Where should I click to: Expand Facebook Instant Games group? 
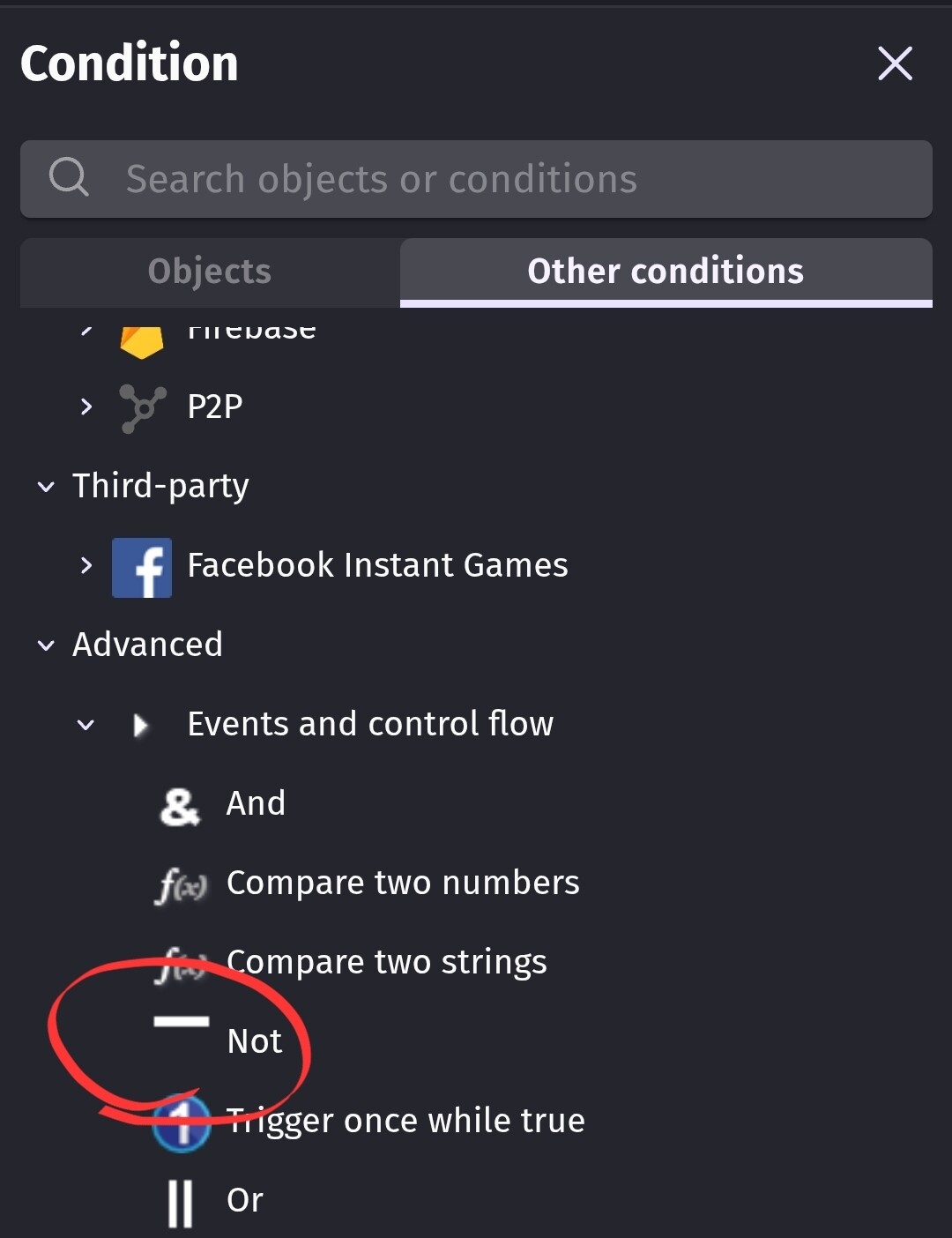[x=86, y=566]
